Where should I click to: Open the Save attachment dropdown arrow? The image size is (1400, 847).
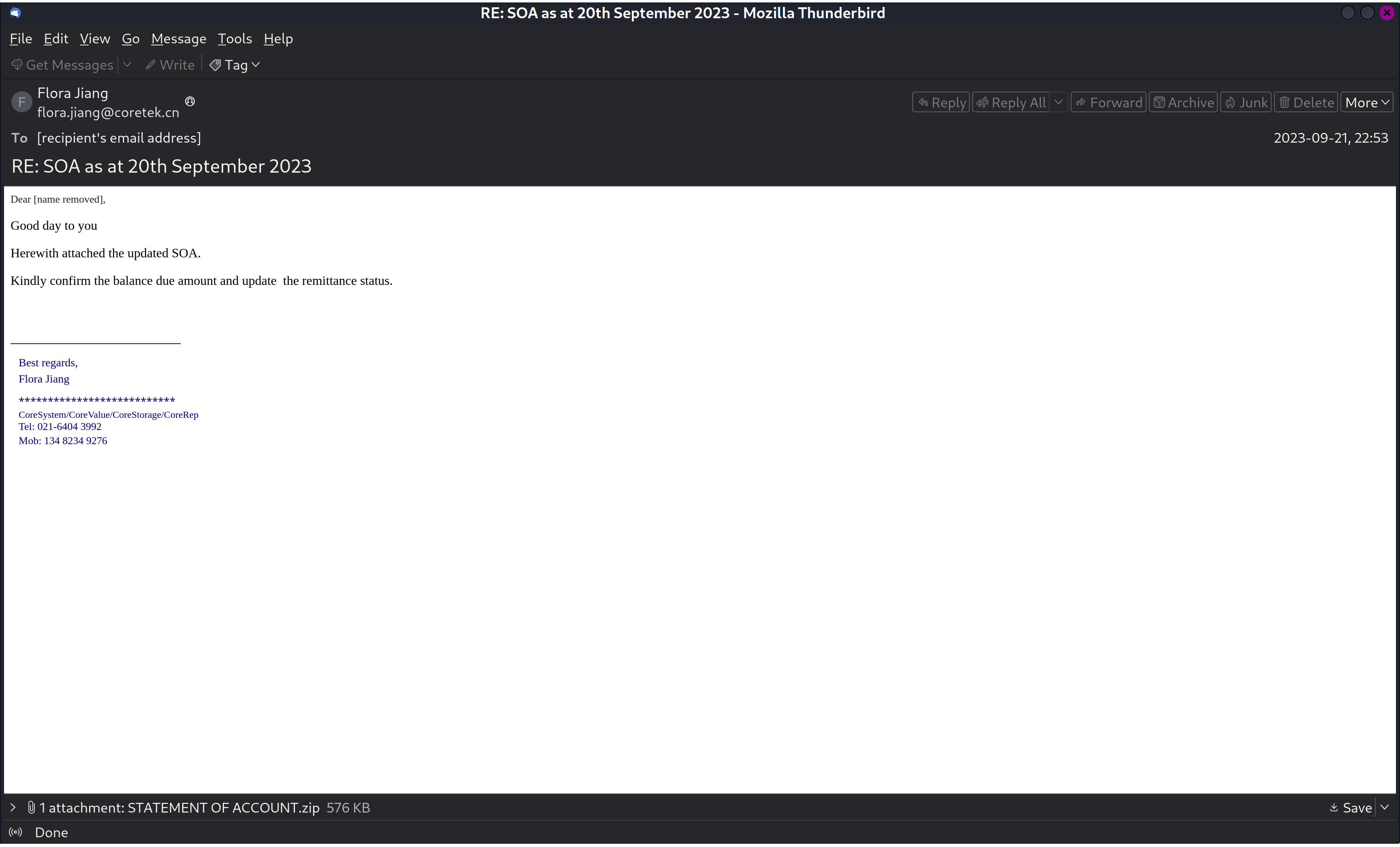pos(1385,807)
